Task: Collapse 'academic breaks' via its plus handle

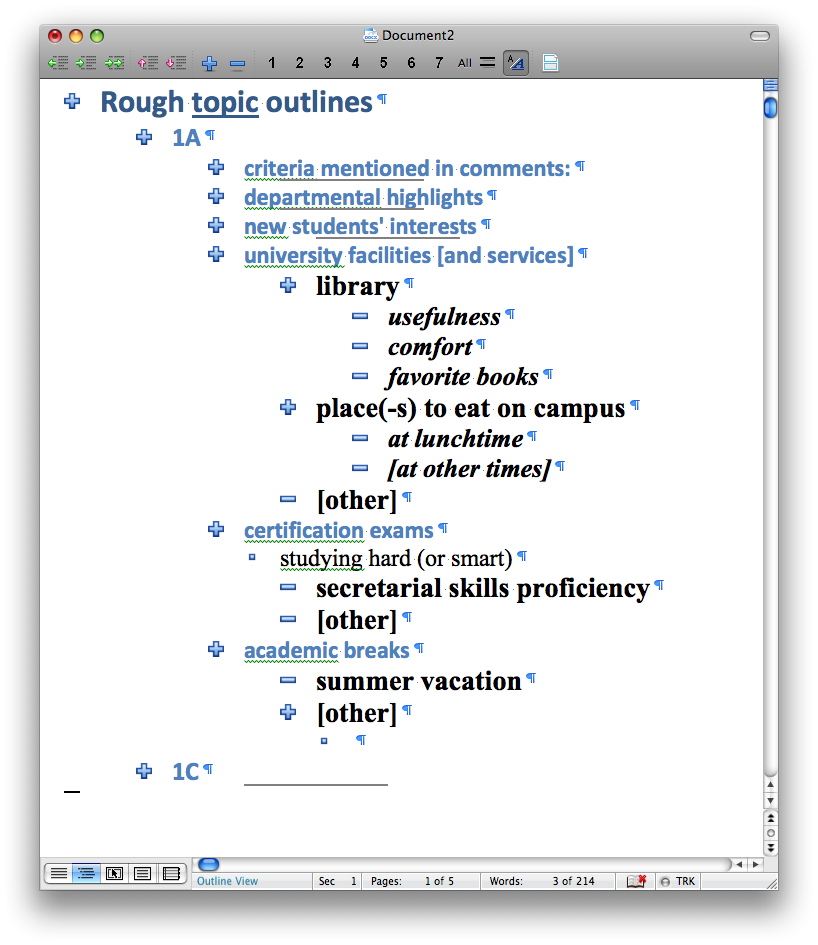Action: (216, 649)
